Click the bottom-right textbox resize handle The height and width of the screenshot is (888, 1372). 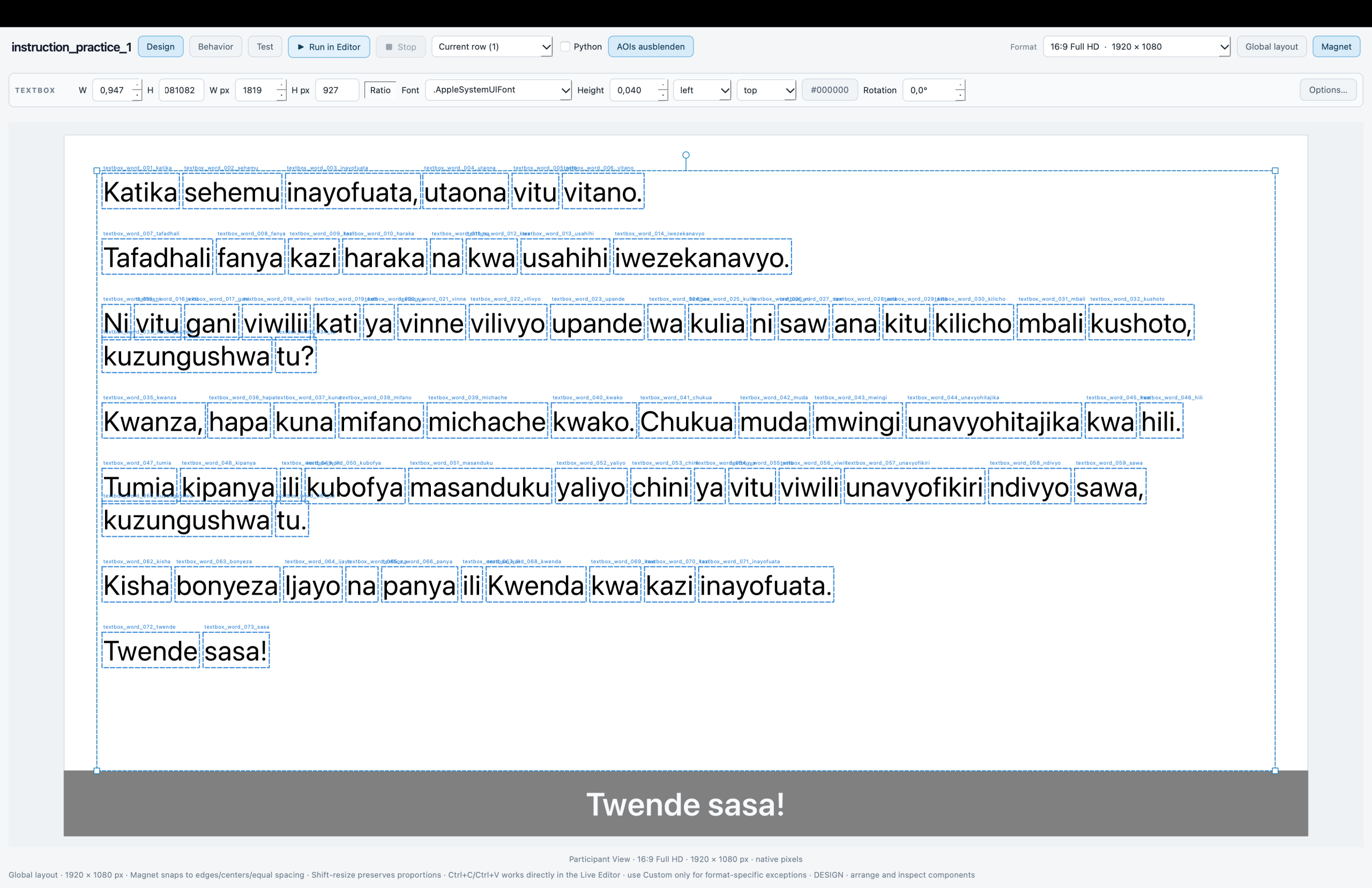(x=1274, y=771)
